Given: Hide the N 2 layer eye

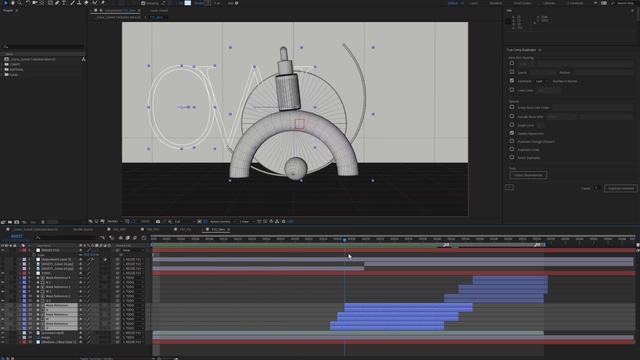Looking at the screenshot, I should (3, 282).
